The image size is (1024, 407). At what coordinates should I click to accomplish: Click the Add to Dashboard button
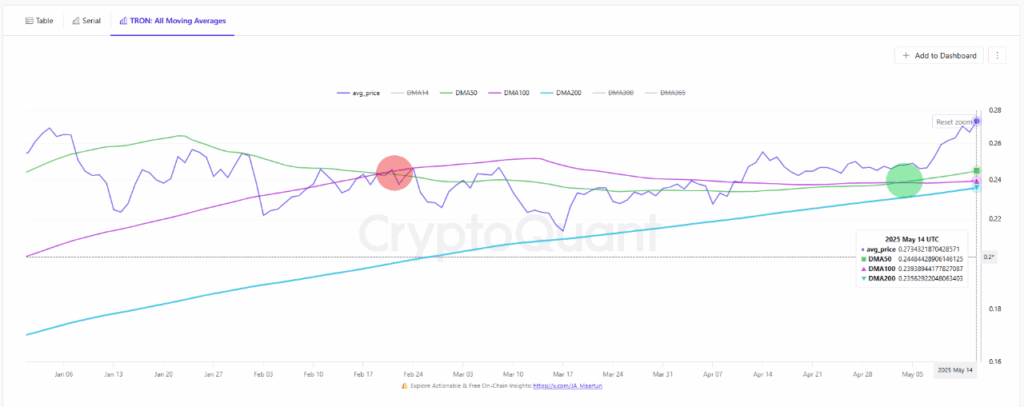[x=939, y=56]
